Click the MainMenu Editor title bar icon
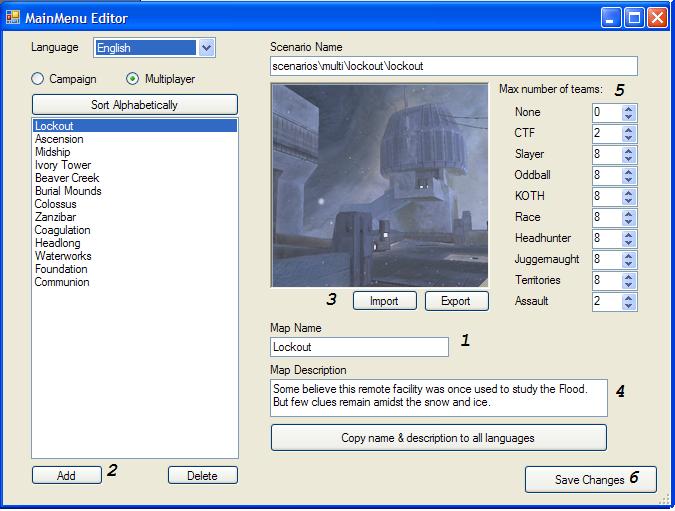675x511 pixels. click(x=13, y=18)
